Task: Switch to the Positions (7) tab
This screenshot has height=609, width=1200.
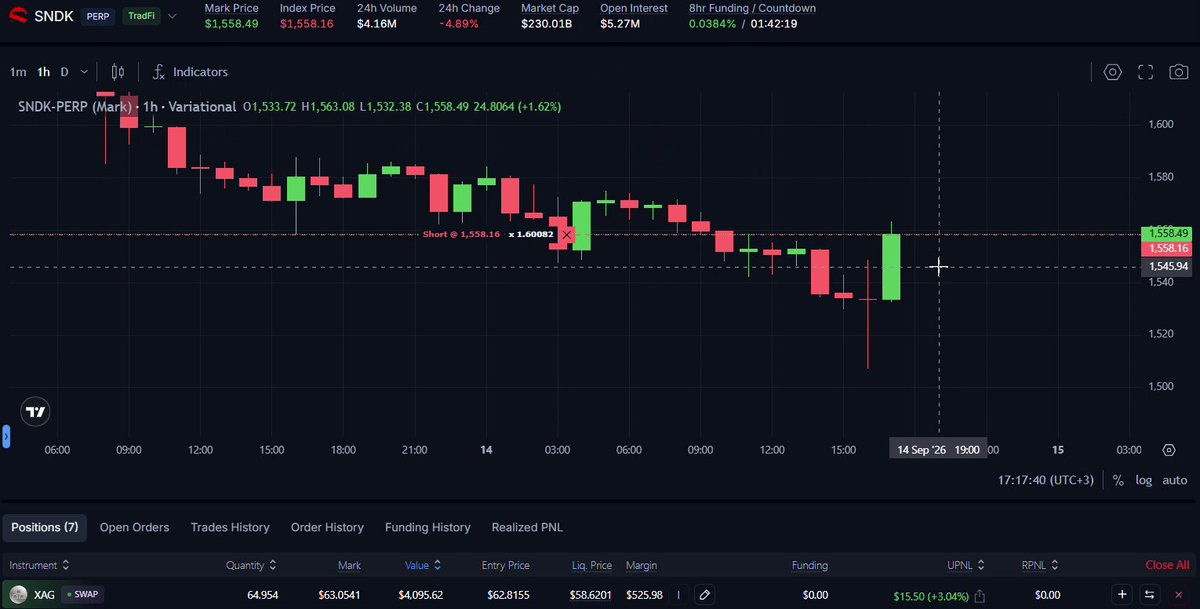Action: [44, 527]
